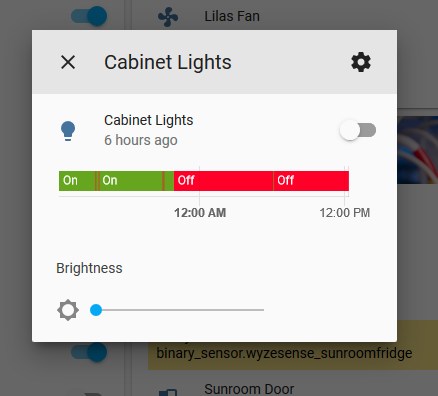The width and height of the screenshot is (438, 396).
Task: Click the last Off history segment
Action: click(311, 181)
